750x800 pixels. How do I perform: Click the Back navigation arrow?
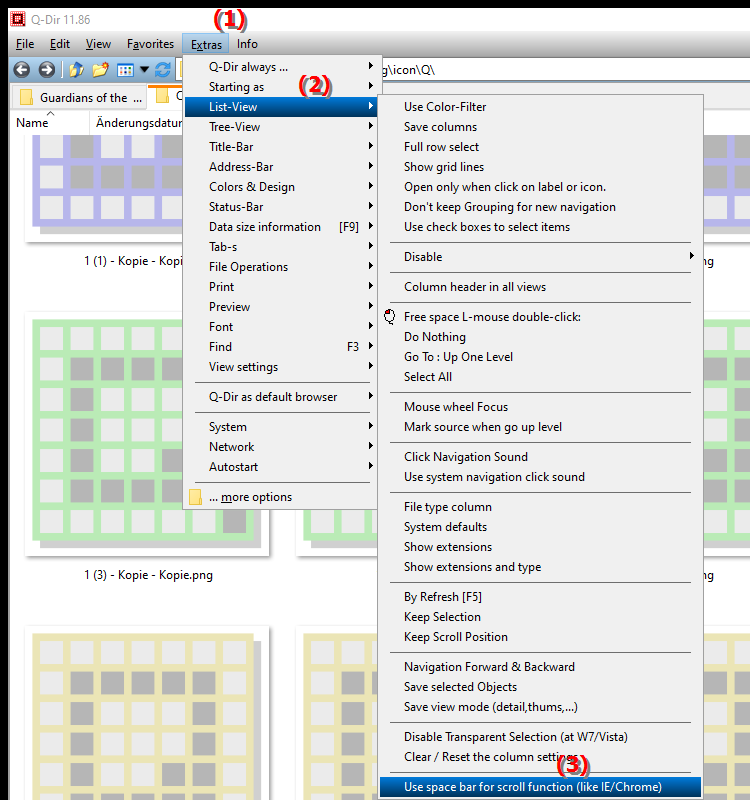click(21, 69)
